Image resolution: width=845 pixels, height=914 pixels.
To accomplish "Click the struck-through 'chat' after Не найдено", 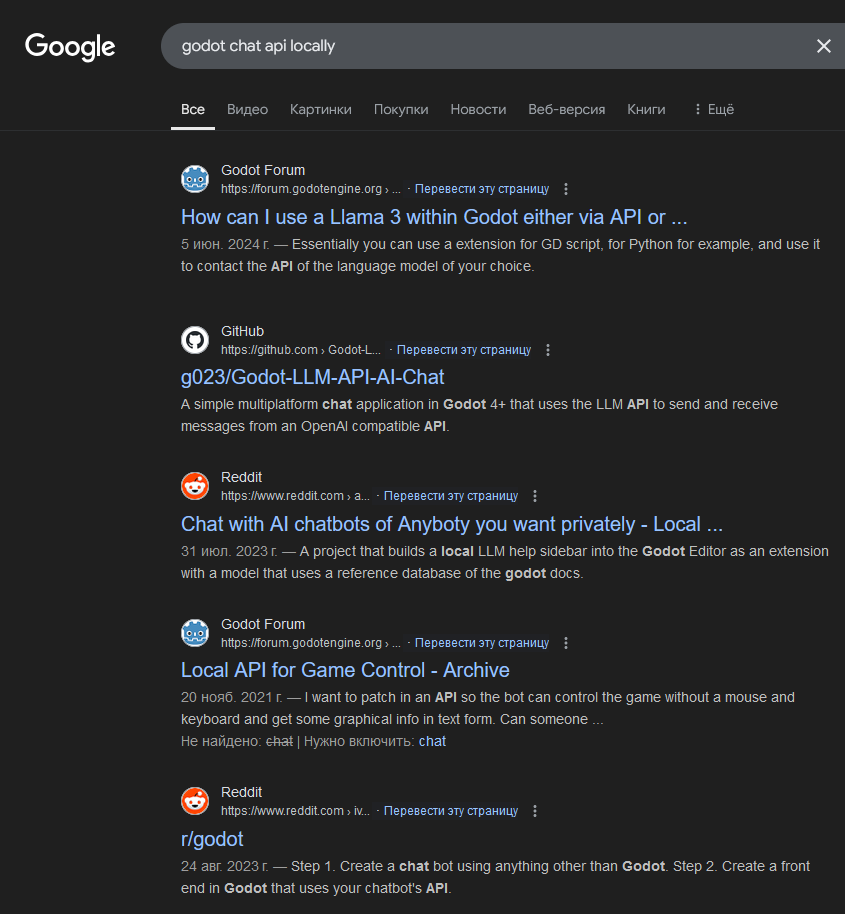I will pos(279,741).
